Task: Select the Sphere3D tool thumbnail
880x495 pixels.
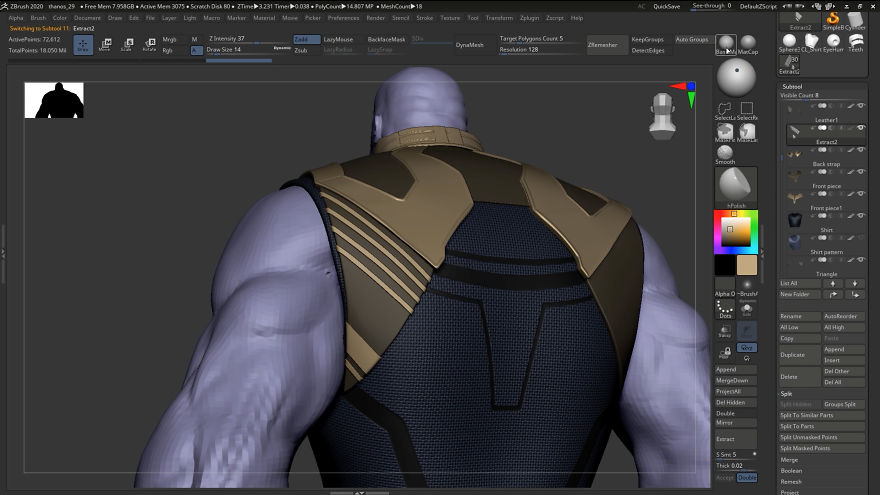Action: 789,43
